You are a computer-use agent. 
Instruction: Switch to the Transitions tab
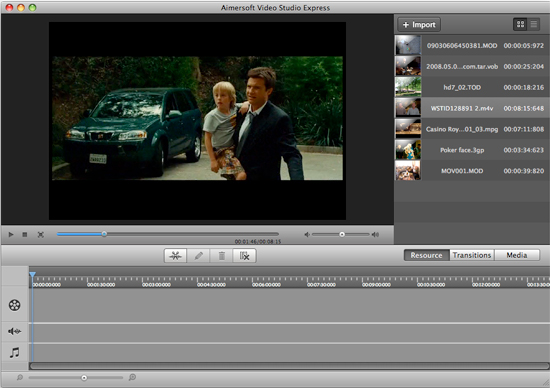(x=472, y=255)
